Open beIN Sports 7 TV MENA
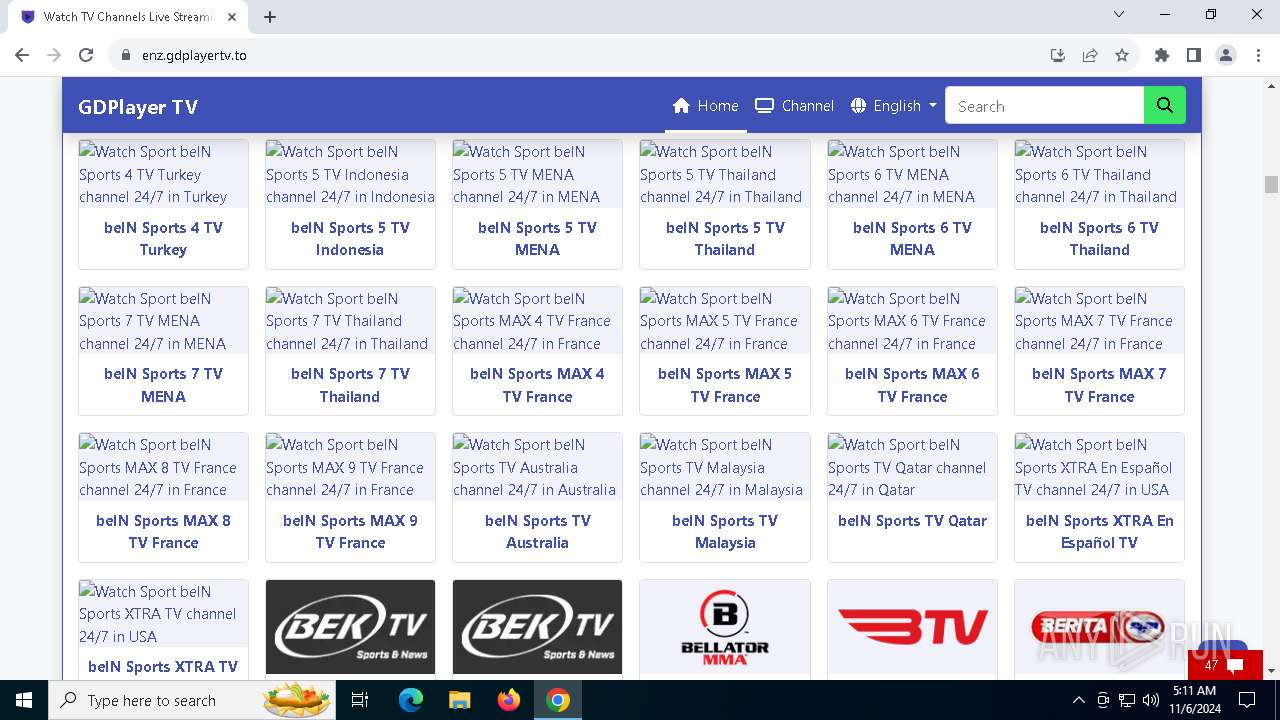Screen dimensions: 1280x720 click(163, 385)
